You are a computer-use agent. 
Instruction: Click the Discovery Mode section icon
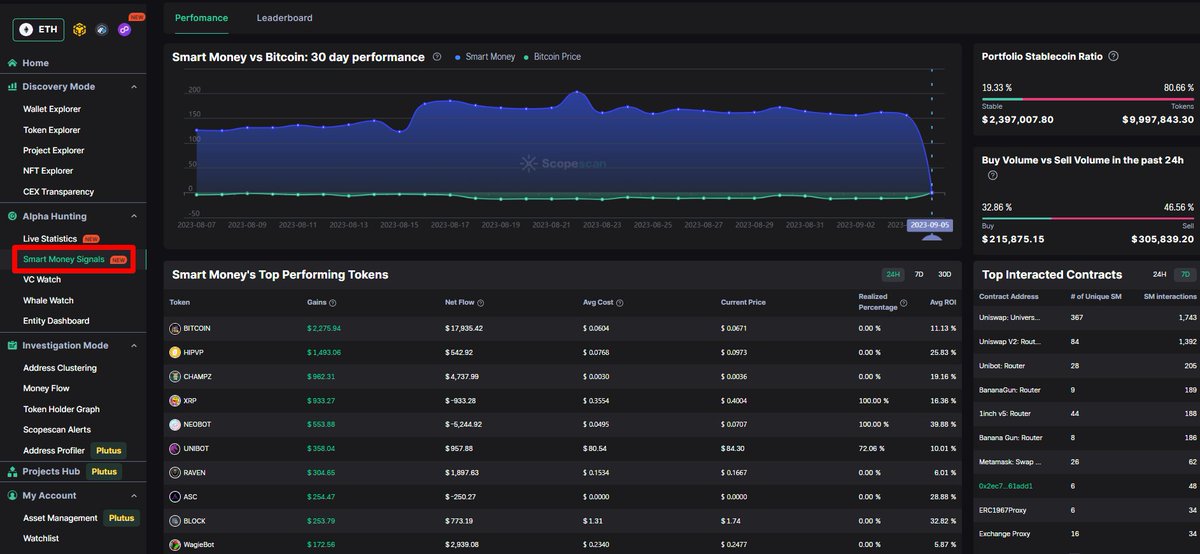point(13,87)
